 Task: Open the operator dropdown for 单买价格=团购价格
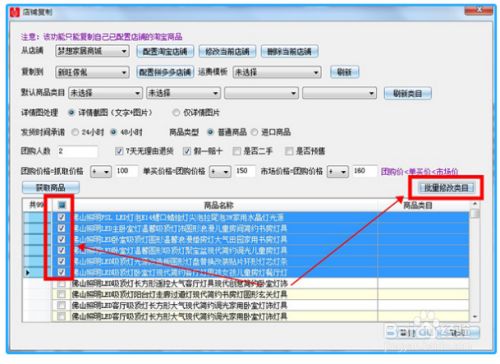220,172
